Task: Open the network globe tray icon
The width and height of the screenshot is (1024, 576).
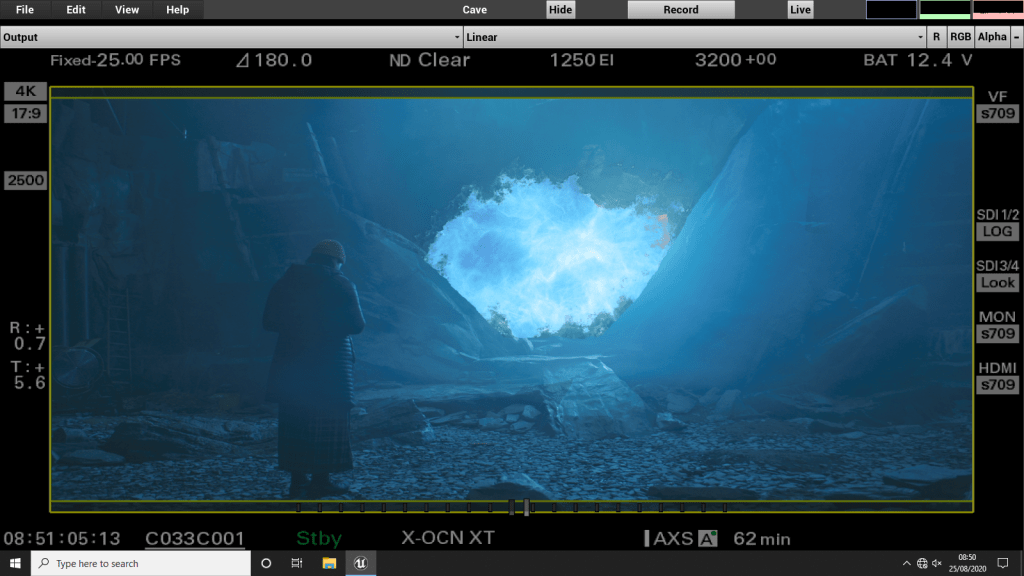Action: pos(921,563)
